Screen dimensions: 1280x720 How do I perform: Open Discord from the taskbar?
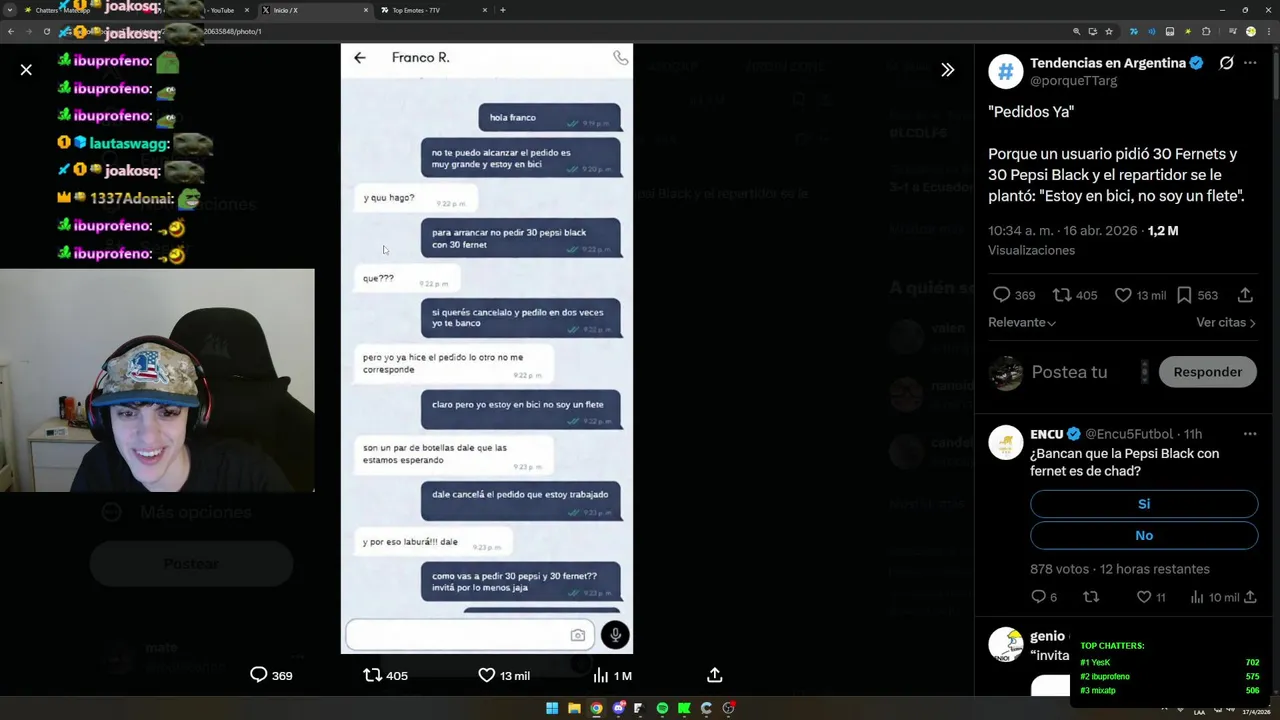point(618,708)
